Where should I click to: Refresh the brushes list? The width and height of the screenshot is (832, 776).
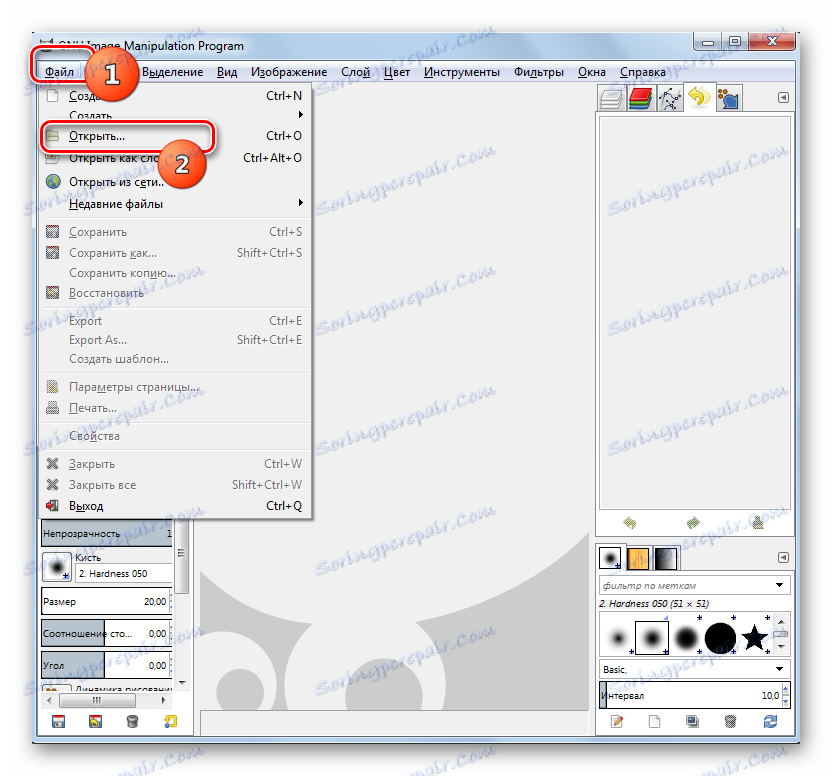769,721
